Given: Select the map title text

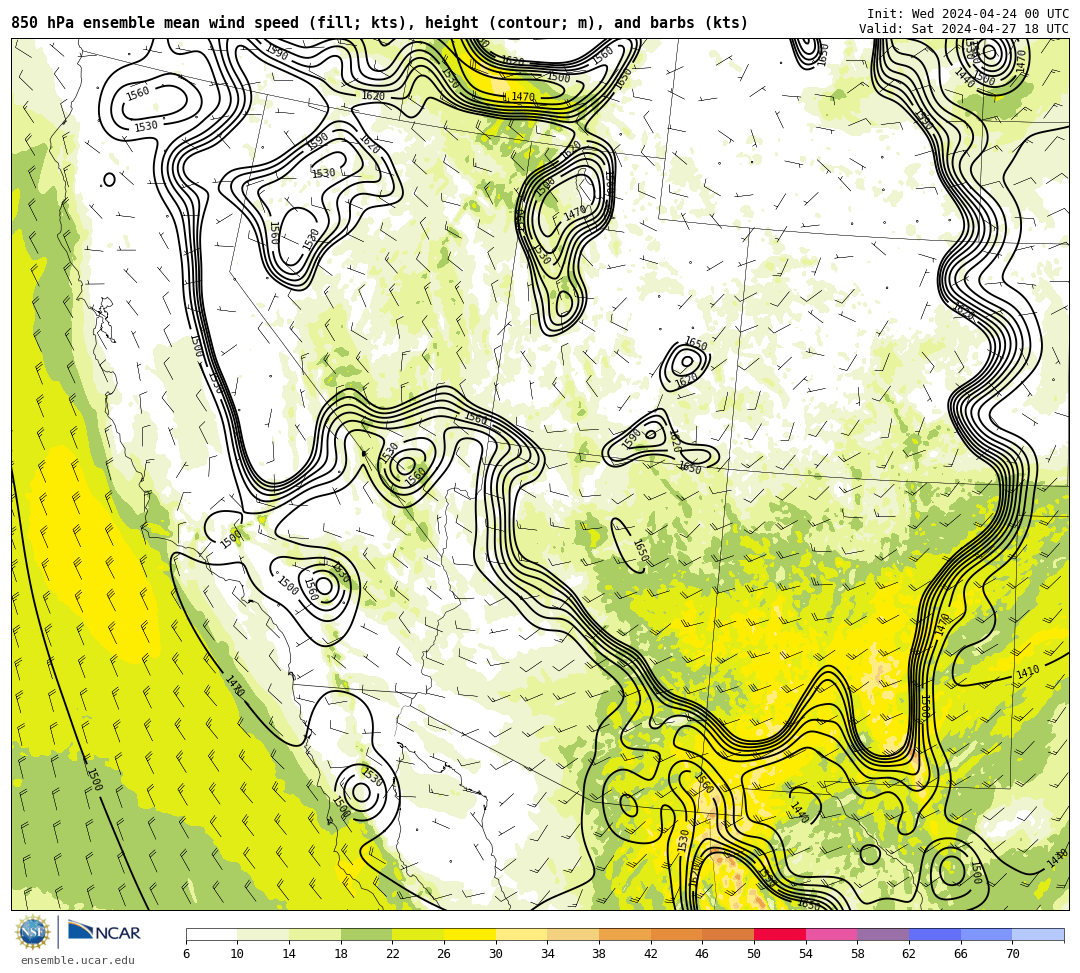Looking at the screenshot, I should pyautogui.click(x=380, y=23).
